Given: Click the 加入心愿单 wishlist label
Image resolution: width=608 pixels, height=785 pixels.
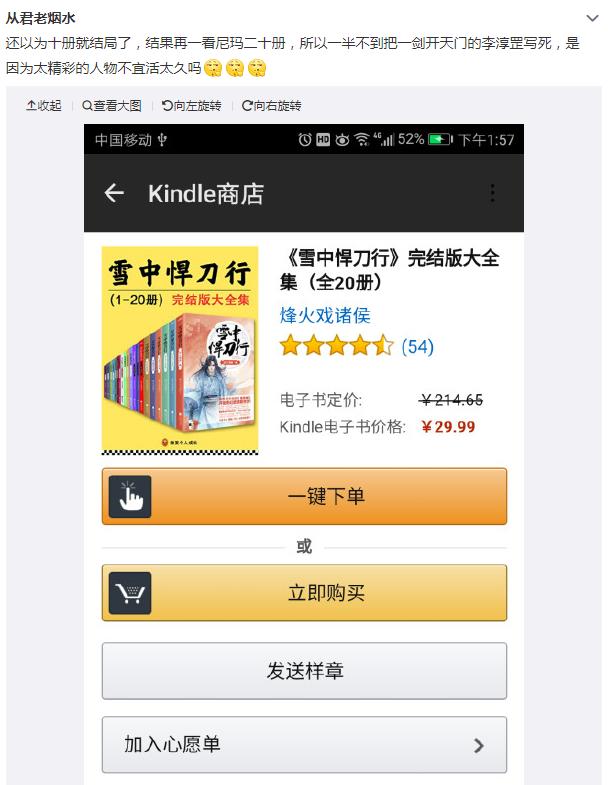Looking at the screenshot, I should tap(172, 744).
